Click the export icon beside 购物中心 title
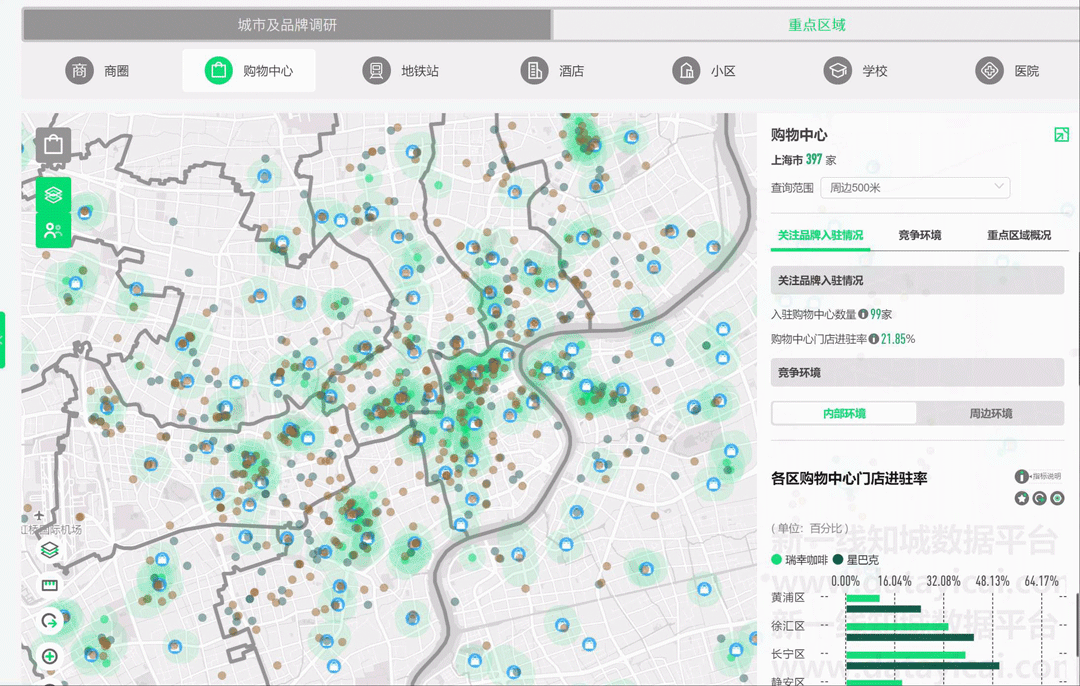This screenshot has width=1080, height=686. pos(1061,135)
